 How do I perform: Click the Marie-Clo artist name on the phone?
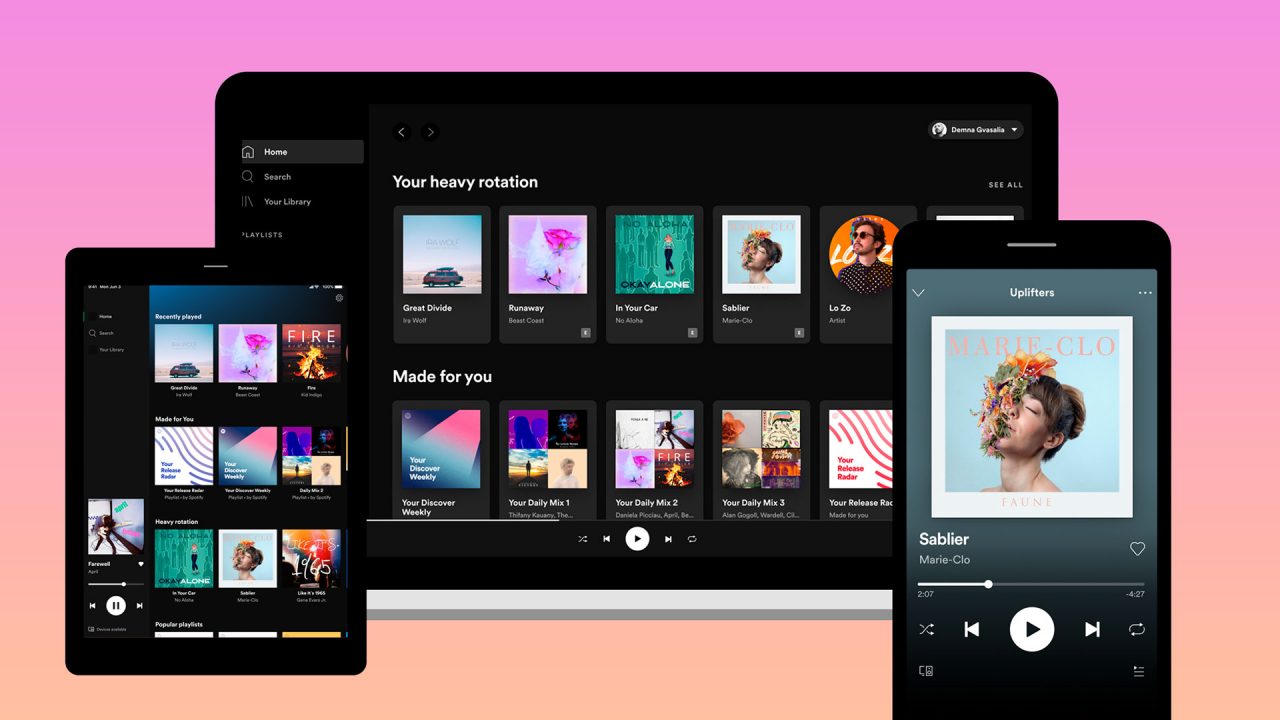944,560
